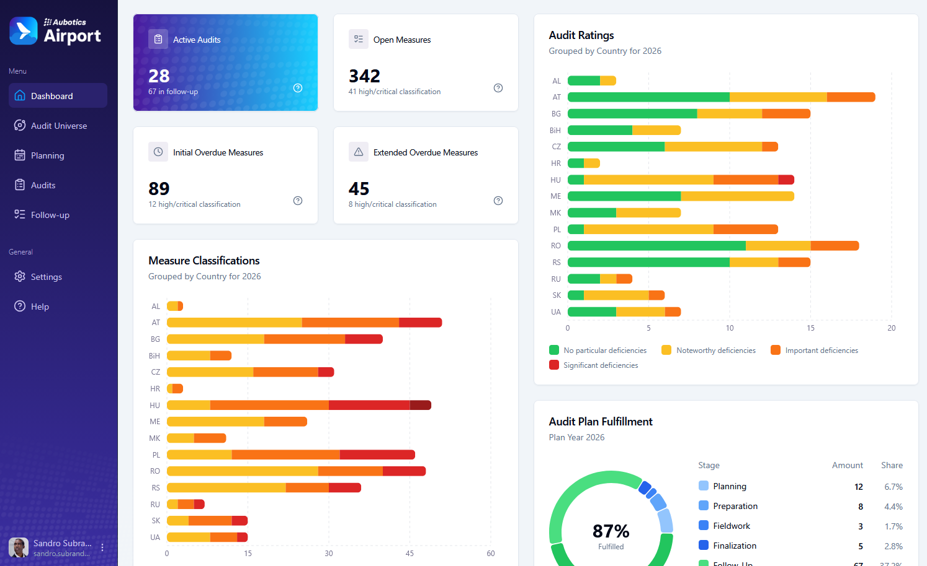927x566 pixels.
Task: Open the user menu three-dot icon
Action: point(102,547)
